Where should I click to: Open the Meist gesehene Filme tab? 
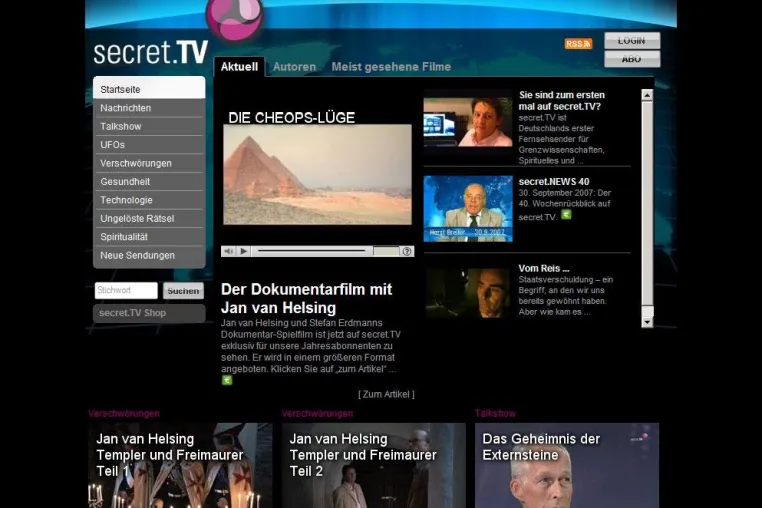(x=391, y=67)
